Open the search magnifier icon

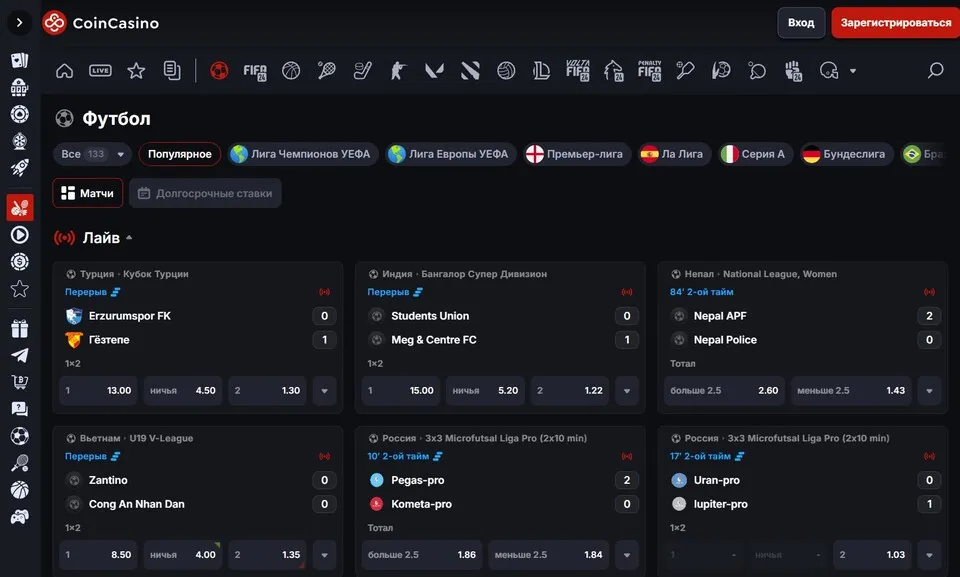935,70
